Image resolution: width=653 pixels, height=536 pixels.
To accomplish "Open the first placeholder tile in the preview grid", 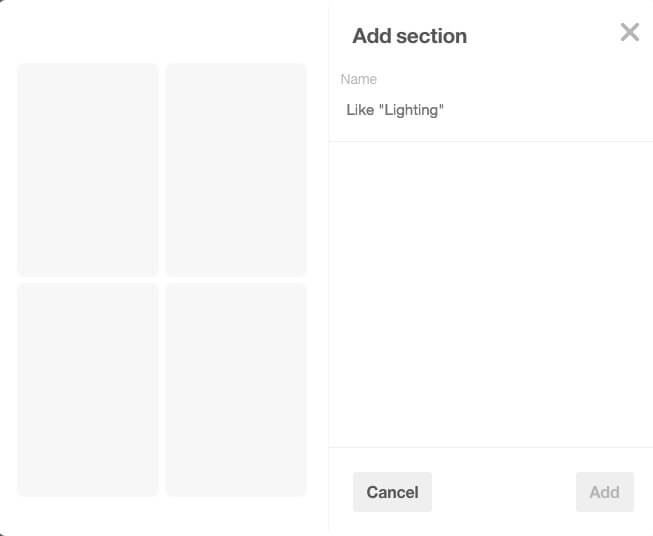I will pyautogui.click(x=88, y=170).
